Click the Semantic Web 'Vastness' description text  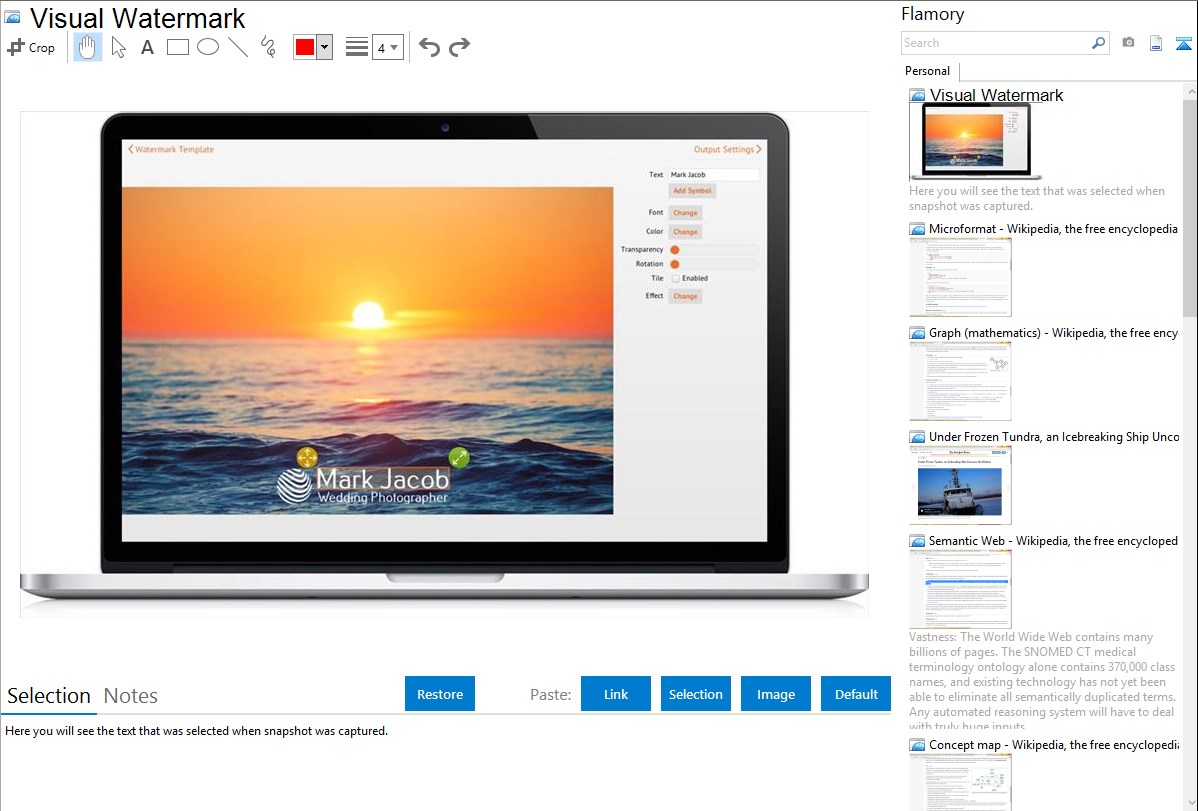click(1042, 681)
